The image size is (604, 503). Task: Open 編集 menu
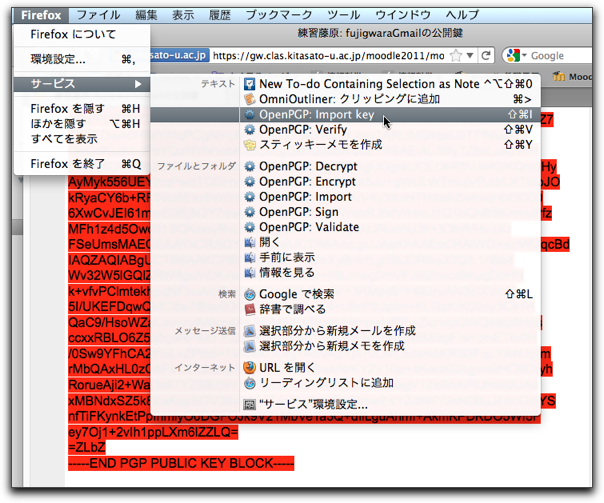(x=146, y=15)
